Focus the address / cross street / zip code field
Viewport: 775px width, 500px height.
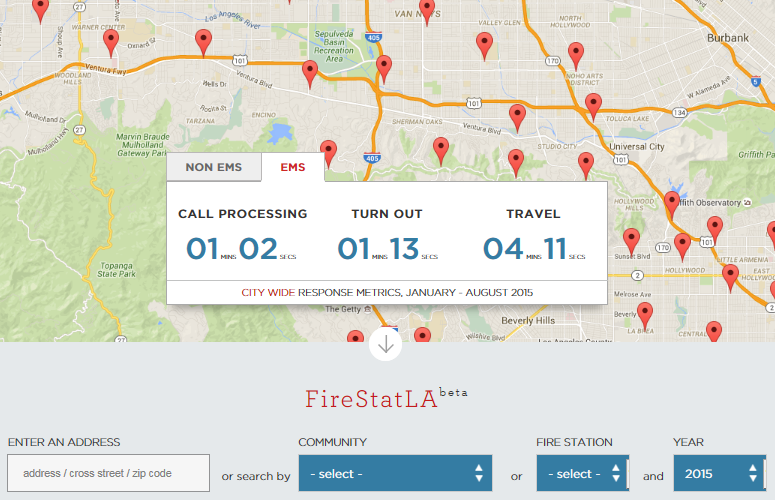click(x=108, y=473)
